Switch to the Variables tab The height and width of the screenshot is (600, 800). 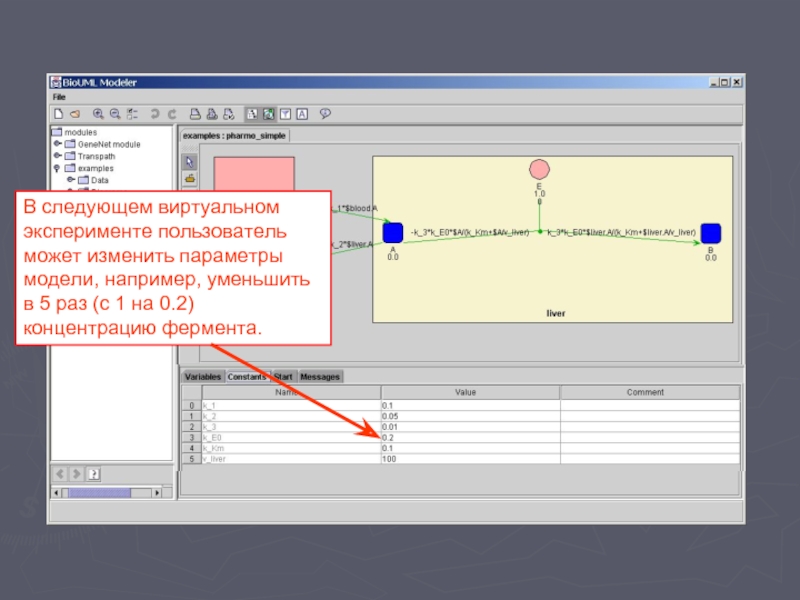[202, 377]
